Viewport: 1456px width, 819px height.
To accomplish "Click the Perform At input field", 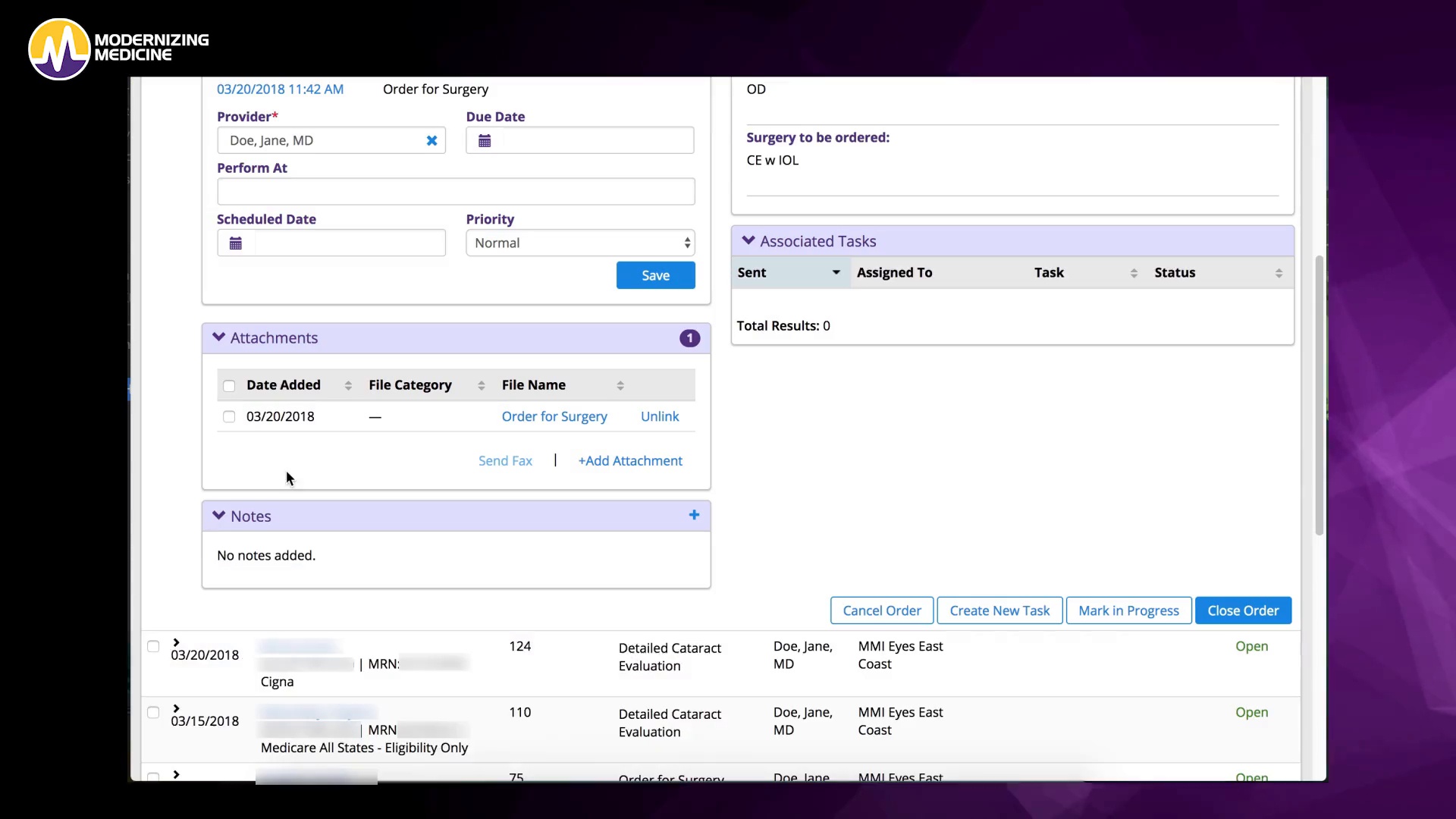I will coord(456,191).
